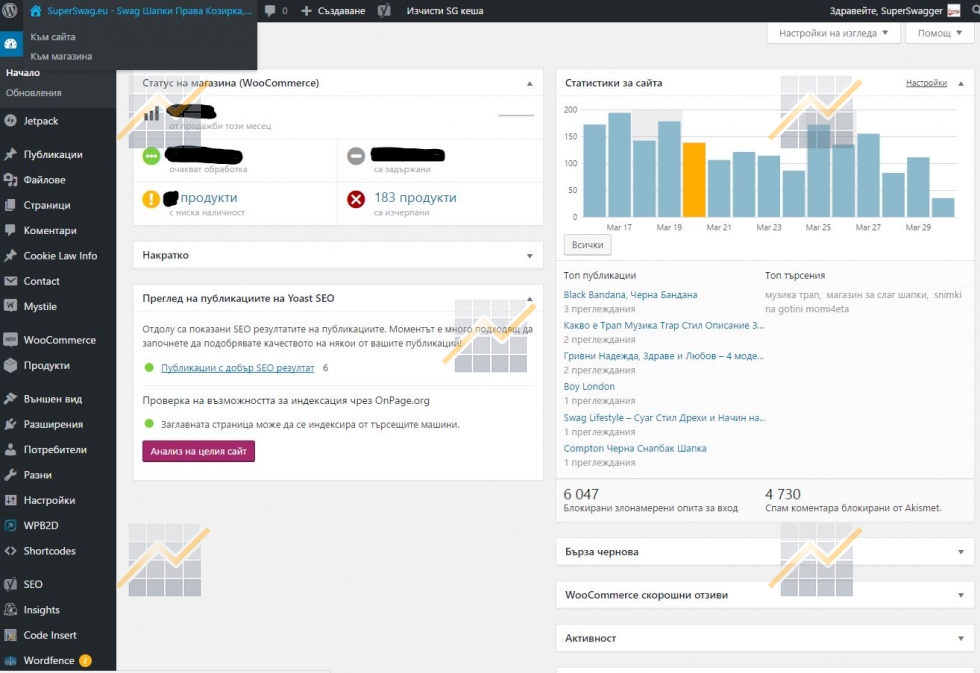
Task: Click the Продукти box icon
Action: (10, 366)
